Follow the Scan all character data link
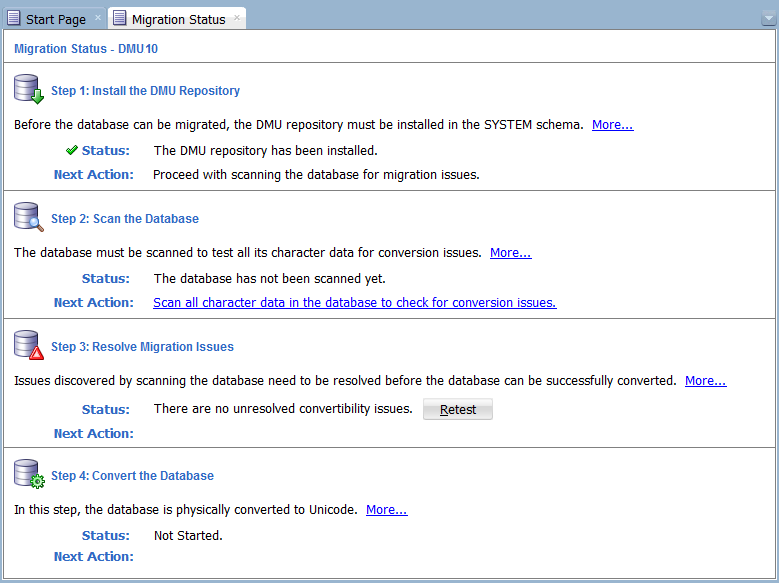 354,302
